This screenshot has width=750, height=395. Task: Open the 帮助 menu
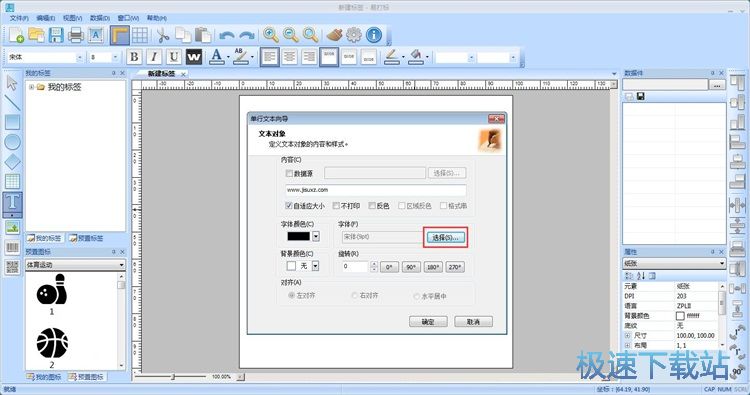point(156,18)
